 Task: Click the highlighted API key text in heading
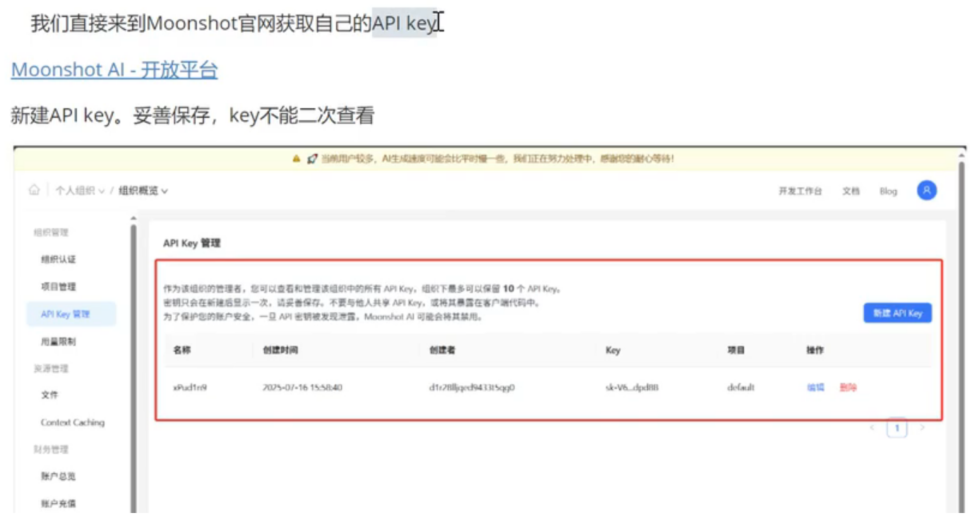coord(404,23)
